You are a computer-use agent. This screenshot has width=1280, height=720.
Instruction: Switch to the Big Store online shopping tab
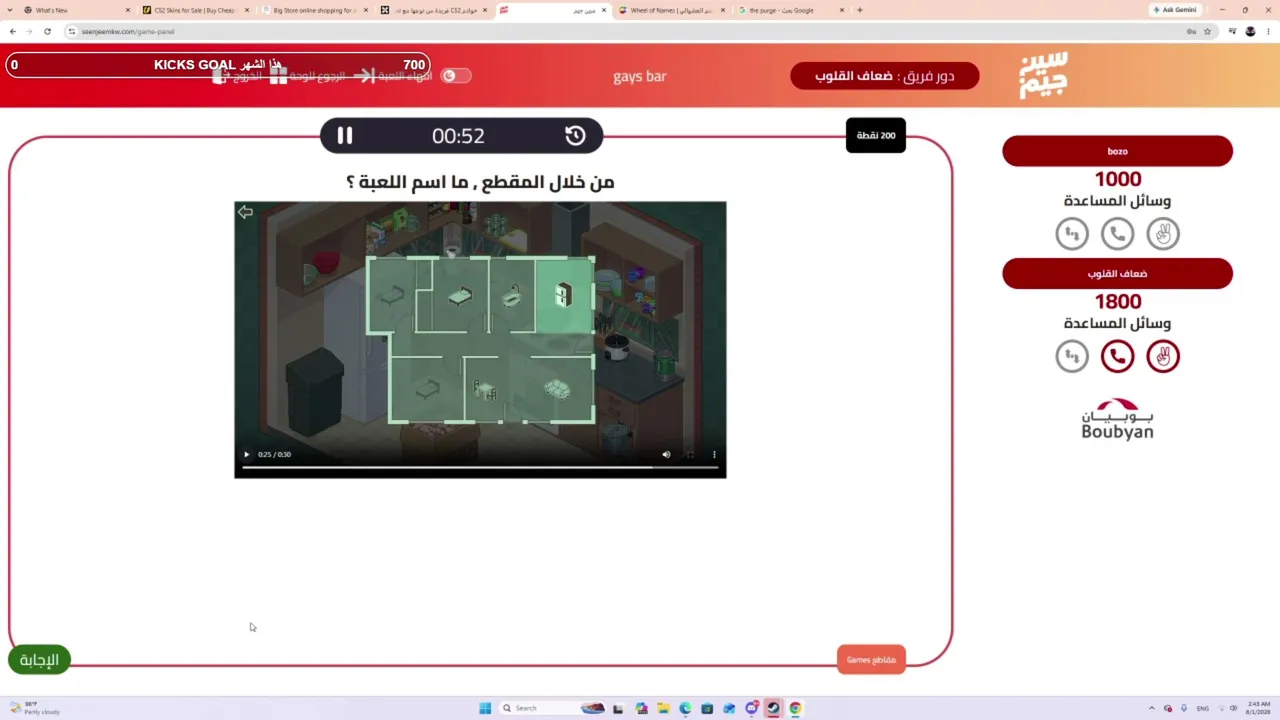click(314, 10)
